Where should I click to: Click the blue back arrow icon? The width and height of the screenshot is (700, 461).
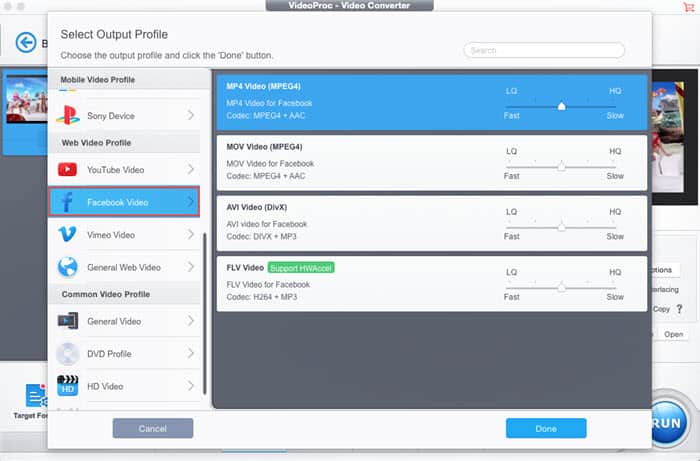[x=26, y=43]
